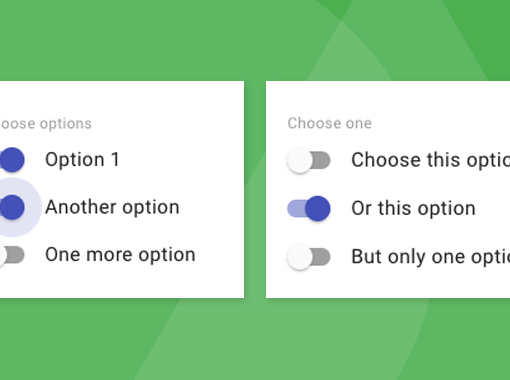This screenshot has height=380, width=510.
Task: Disable the Another option switch
Action: point(12,207)
